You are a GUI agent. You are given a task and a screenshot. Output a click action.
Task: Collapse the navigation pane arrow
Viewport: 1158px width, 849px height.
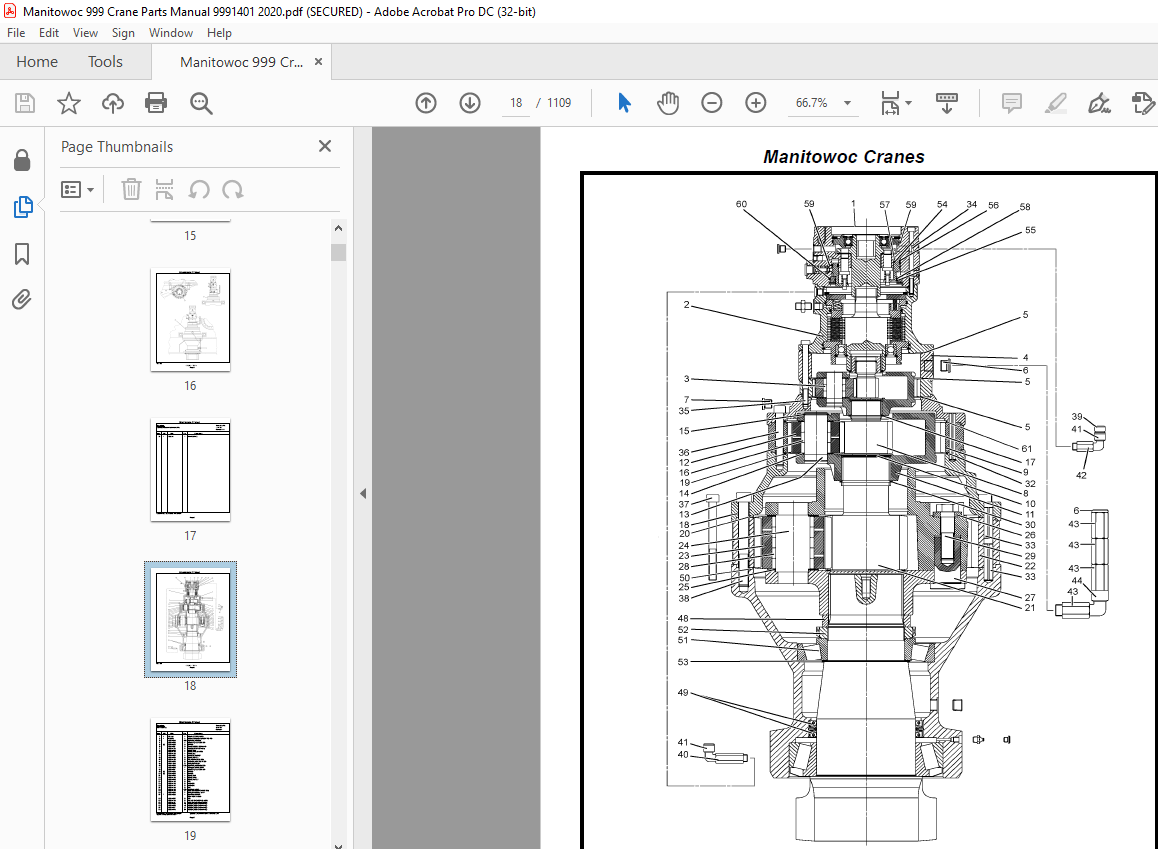[x=363, y=493]
